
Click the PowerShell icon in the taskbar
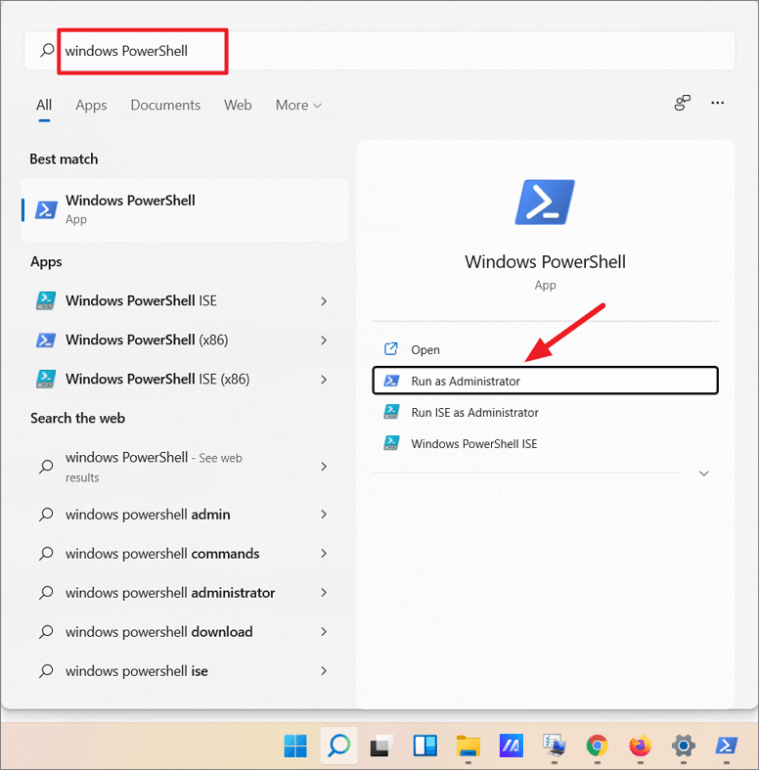[x=727, y=745]
